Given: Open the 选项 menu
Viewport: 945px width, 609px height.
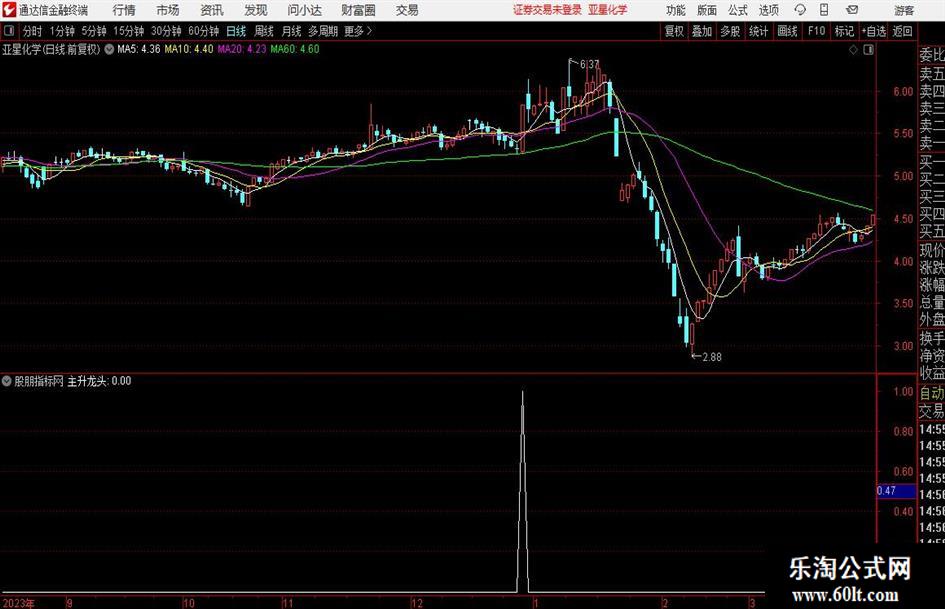Looking at the screenshot, I should point(768,10).
